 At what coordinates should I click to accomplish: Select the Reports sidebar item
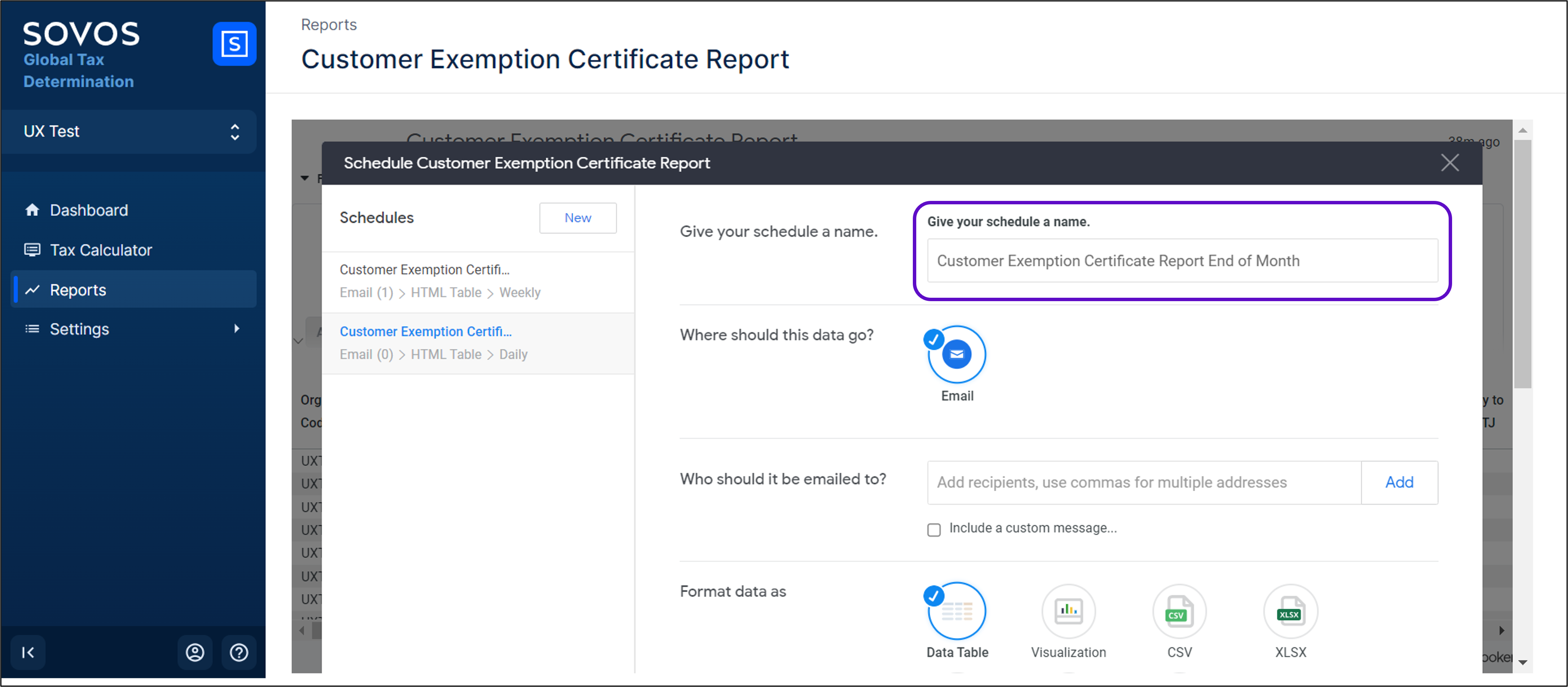(78, 290)
